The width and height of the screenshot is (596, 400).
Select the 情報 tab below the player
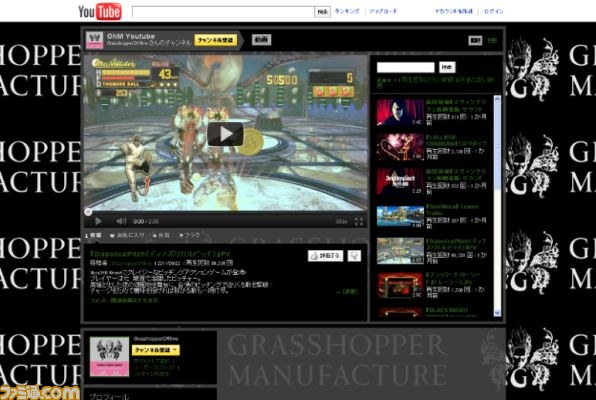(93, 236)
